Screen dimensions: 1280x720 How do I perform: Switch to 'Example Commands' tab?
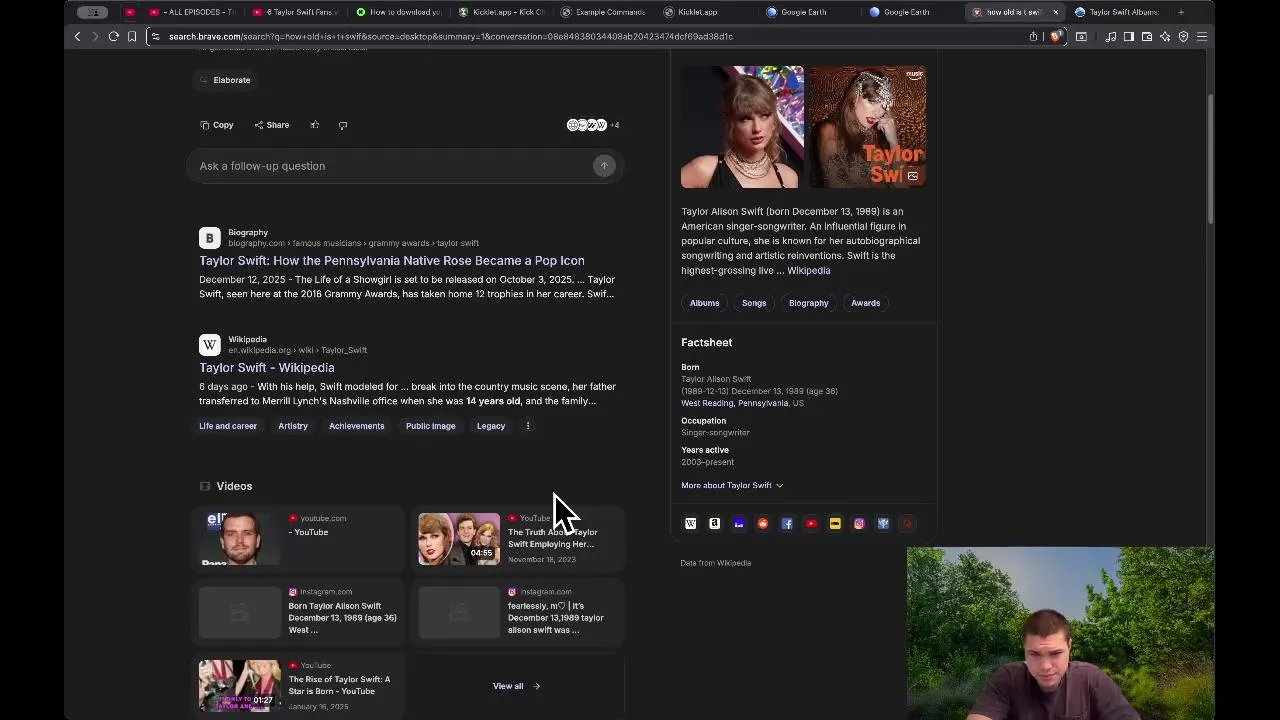coord(604,12)
